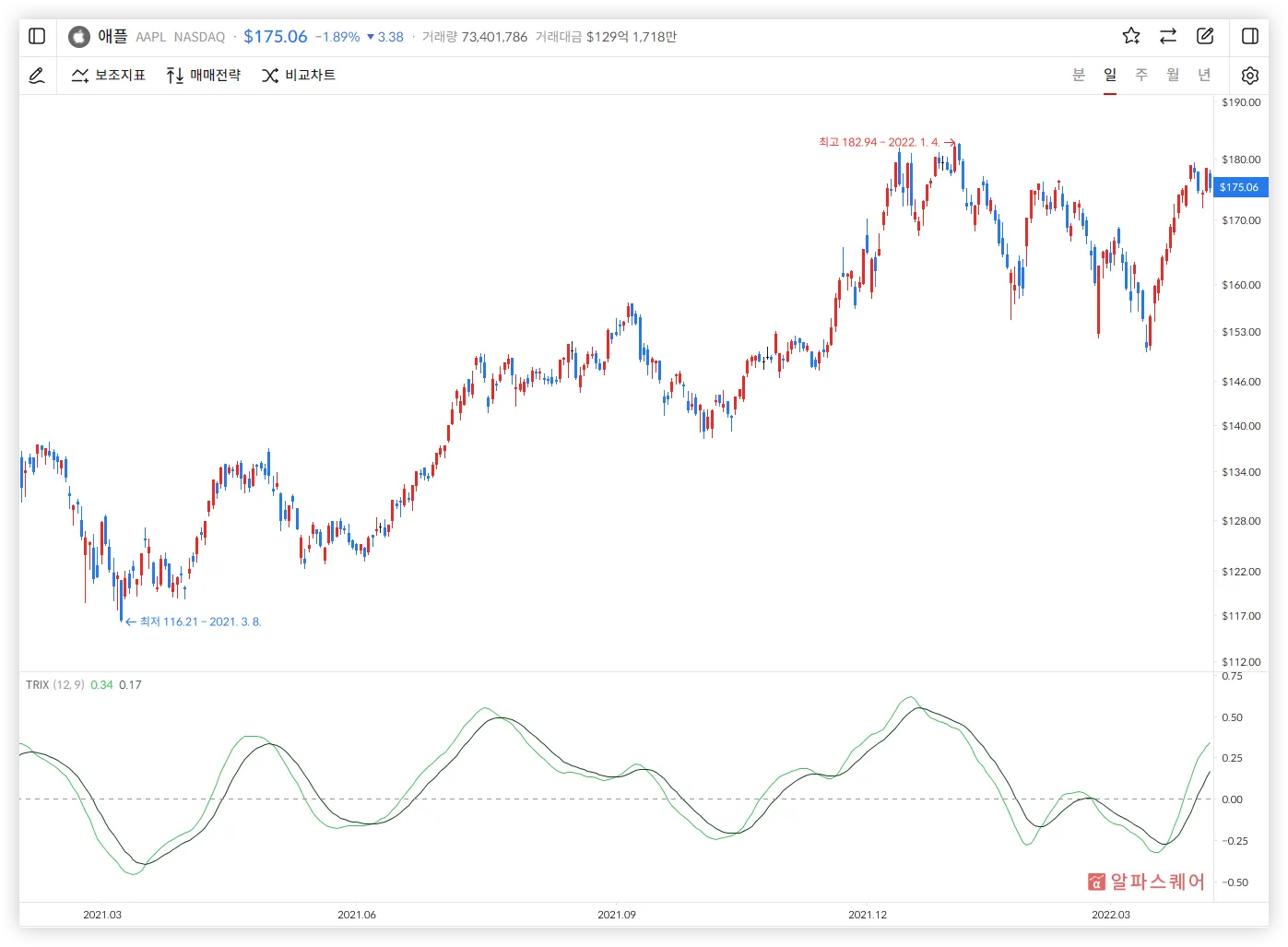1288x947 pixels.
Task: Toggle the right sidebar panel icon
Action: tap(1250, 36)
